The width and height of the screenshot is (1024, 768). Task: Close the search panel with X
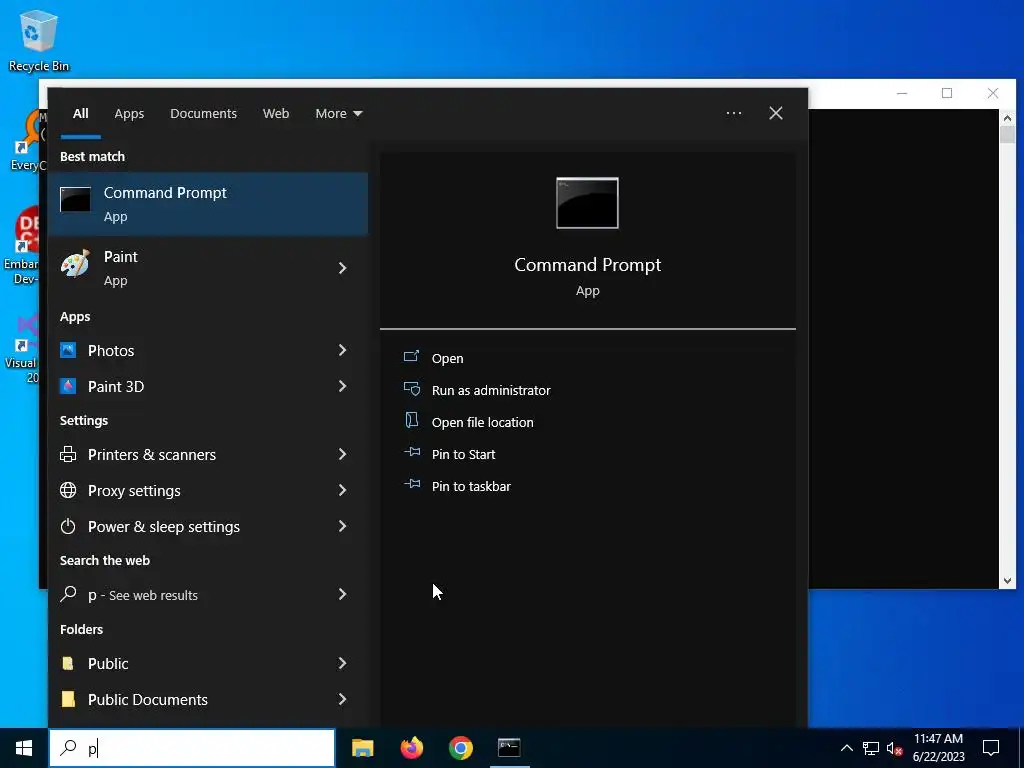tap(776, 113)
